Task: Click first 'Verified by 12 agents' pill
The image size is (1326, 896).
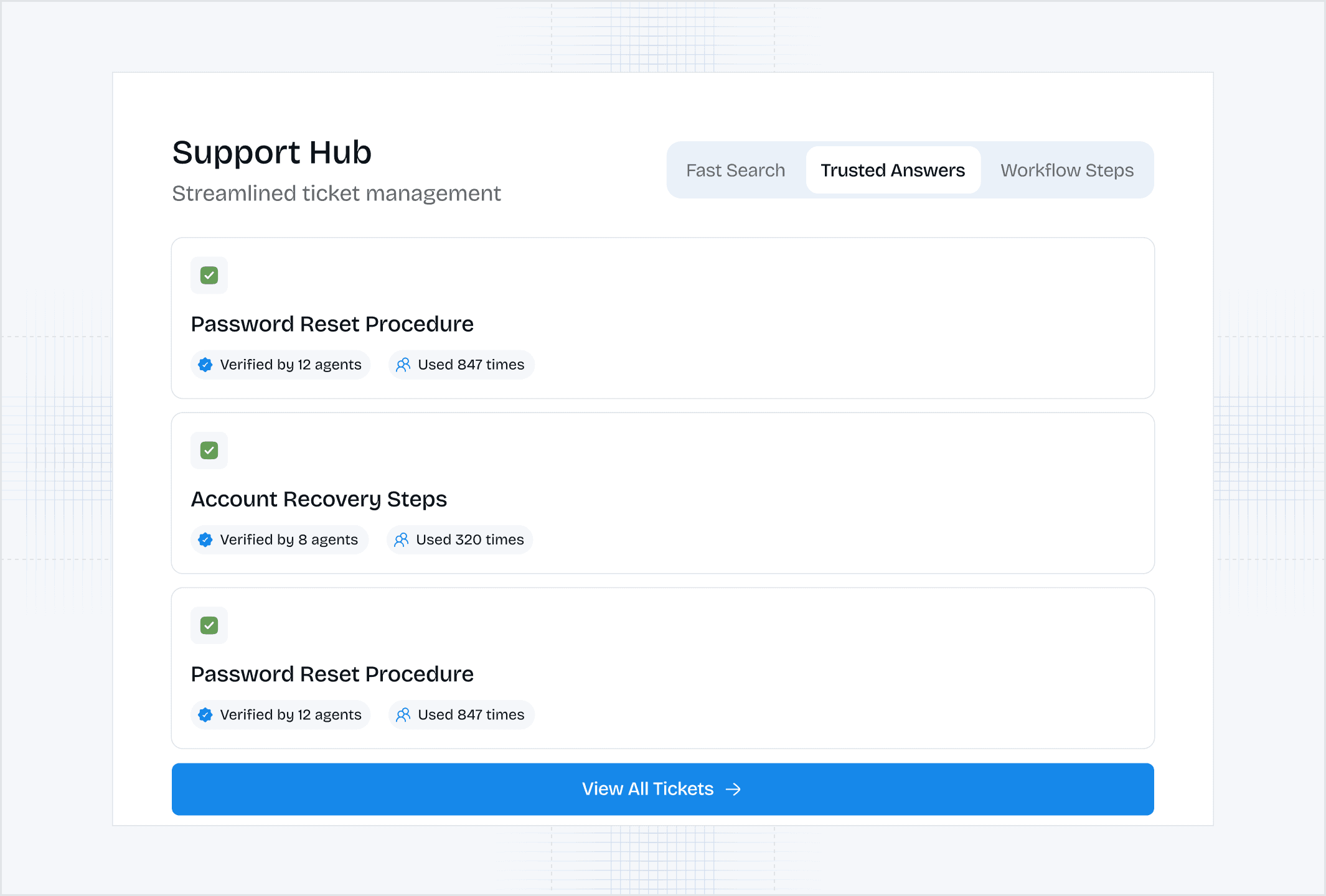Action: tap(281, 365)
